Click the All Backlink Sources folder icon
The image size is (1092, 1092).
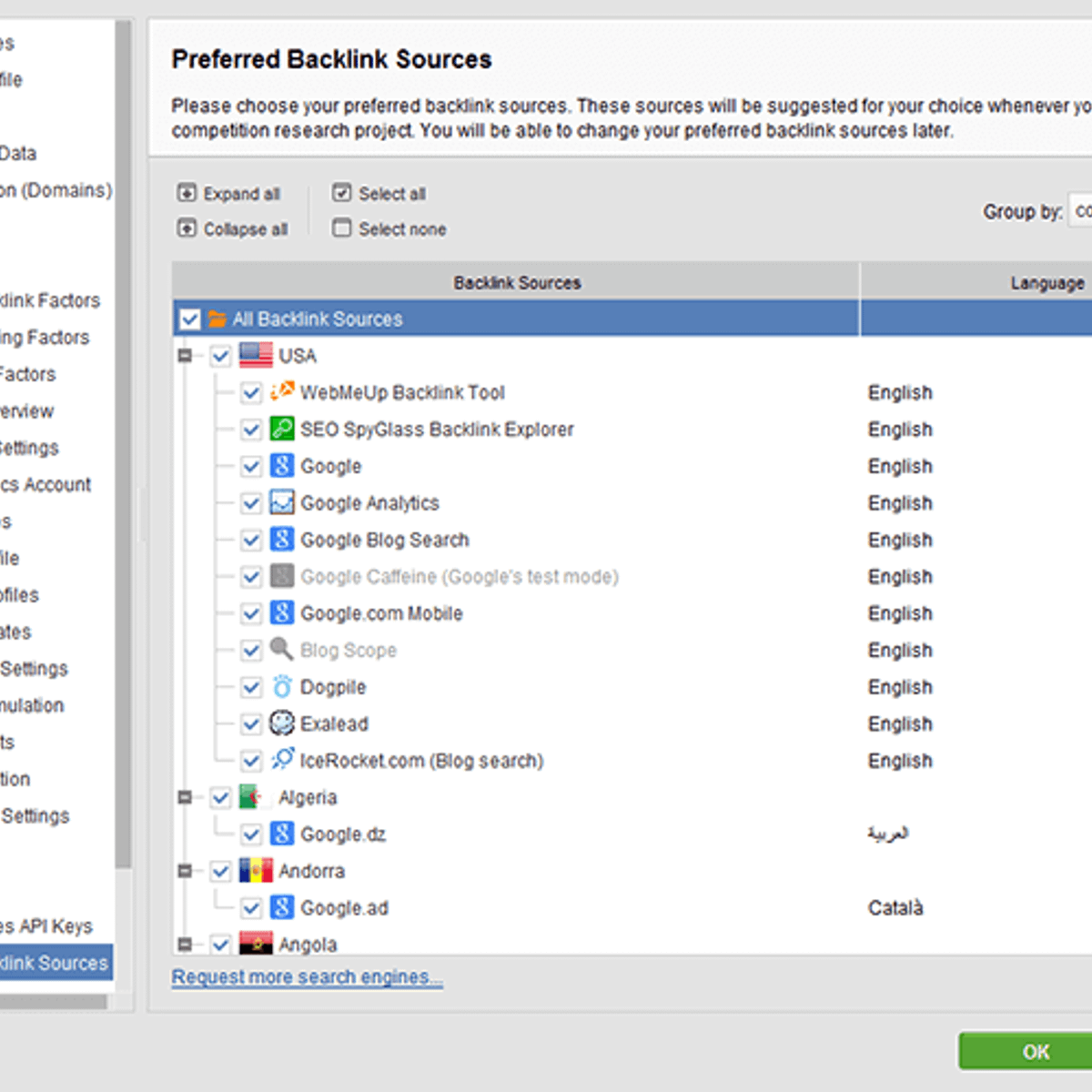[x=217, y=318]
